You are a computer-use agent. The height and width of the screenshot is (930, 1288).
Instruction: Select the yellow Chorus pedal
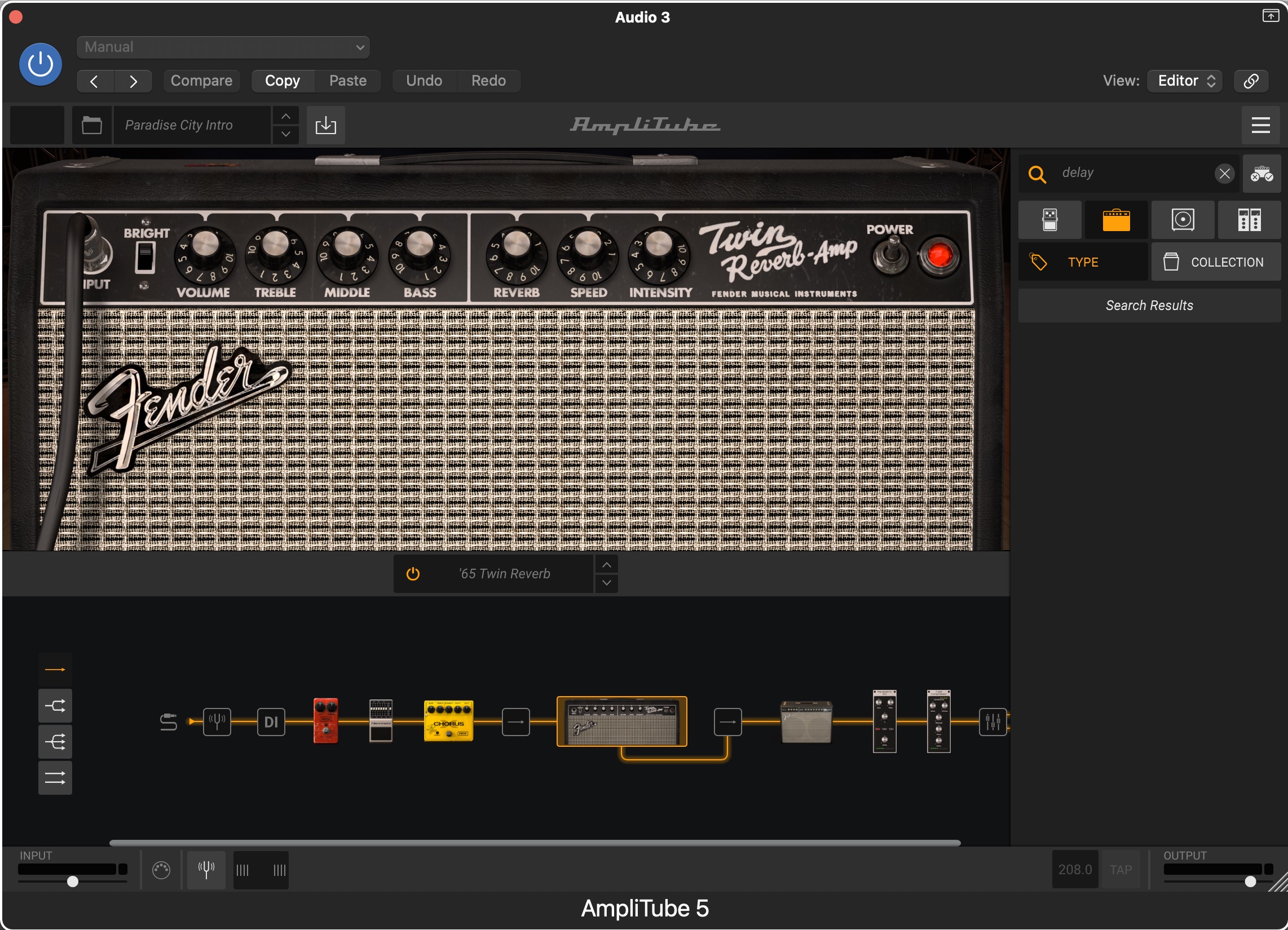point(448,721)
